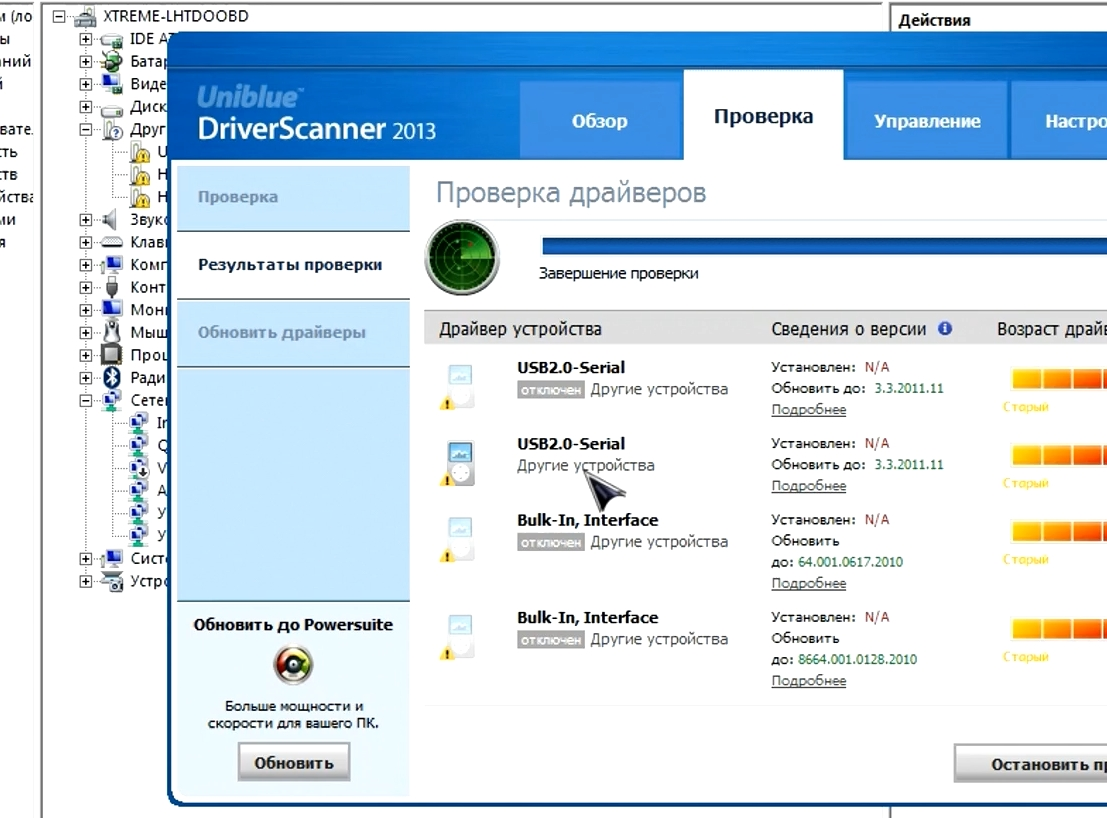Select update version 3.3.2011.11 in first row

(909, 388)
